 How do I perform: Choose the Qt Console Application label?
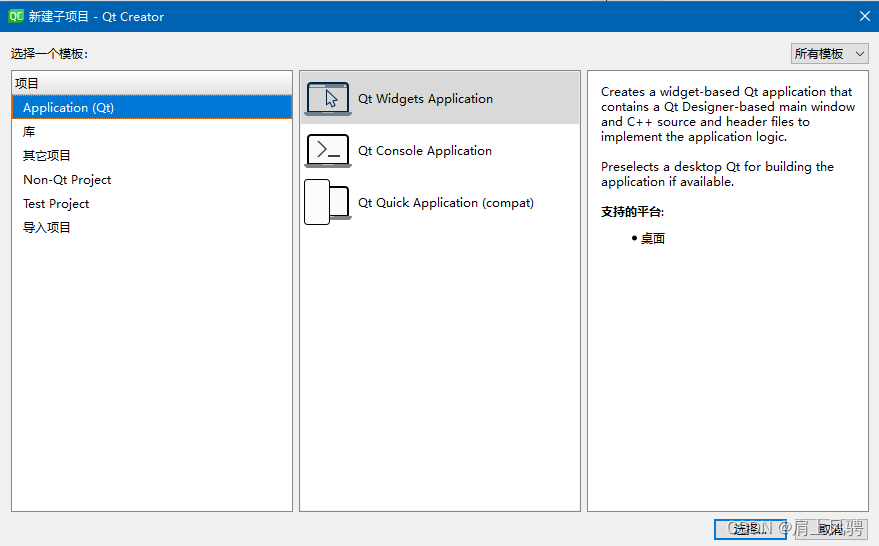coord(425,151)
